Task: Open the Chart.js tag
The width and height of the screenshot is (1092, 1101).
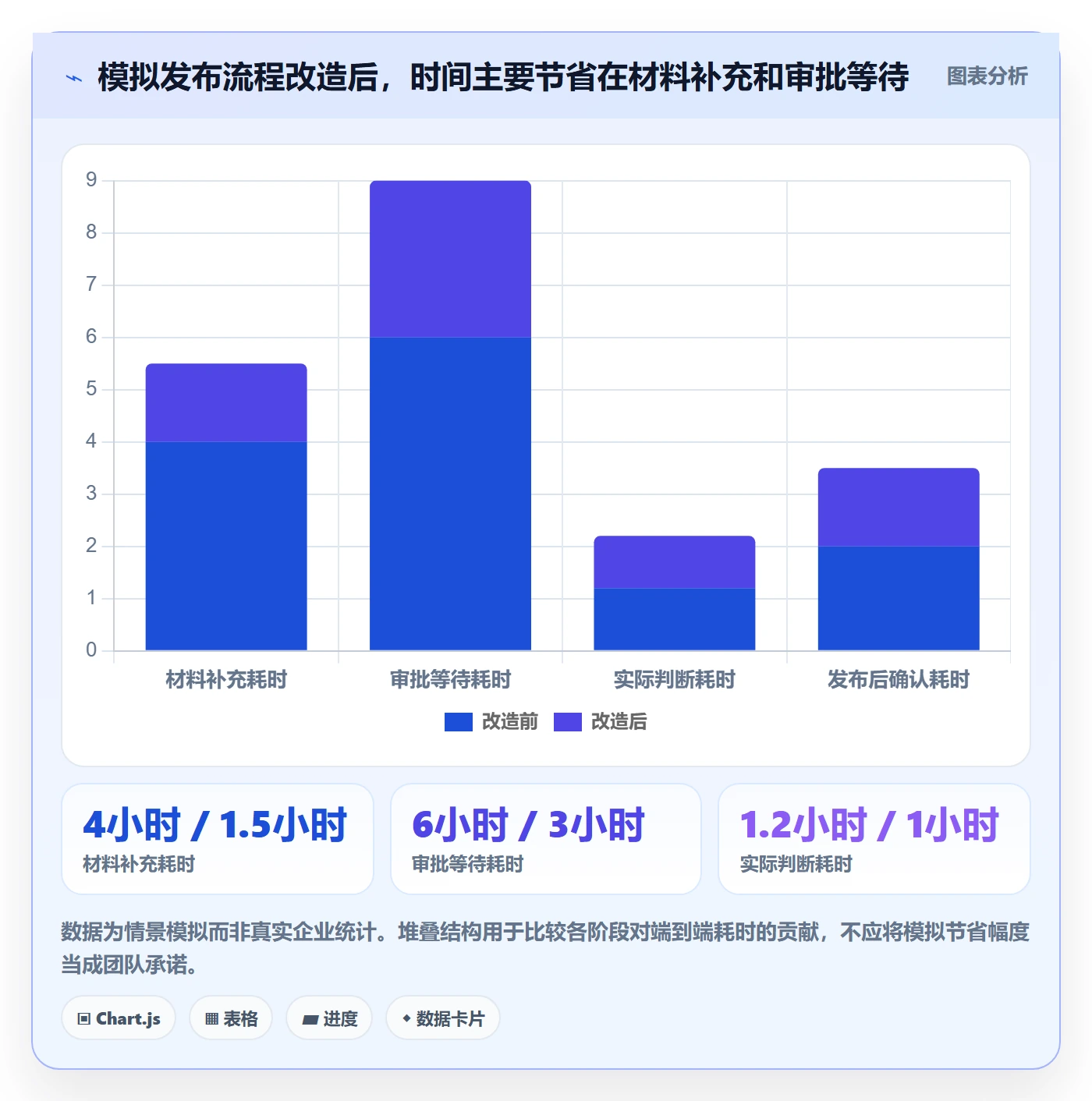Action: [119, 1018]
